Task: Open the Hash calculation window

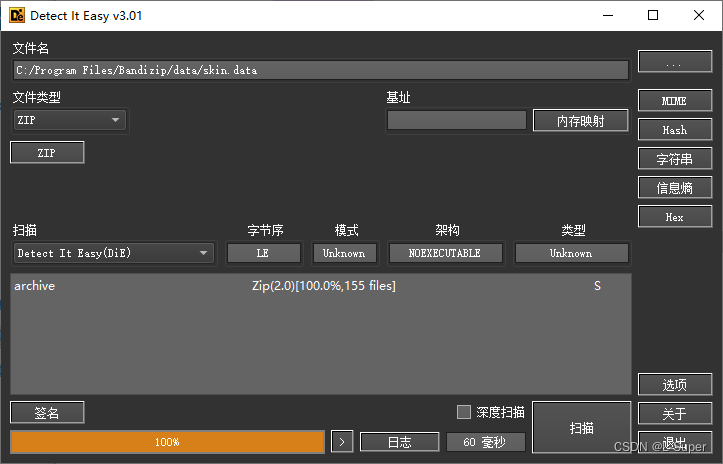Action: pos(675,130)
